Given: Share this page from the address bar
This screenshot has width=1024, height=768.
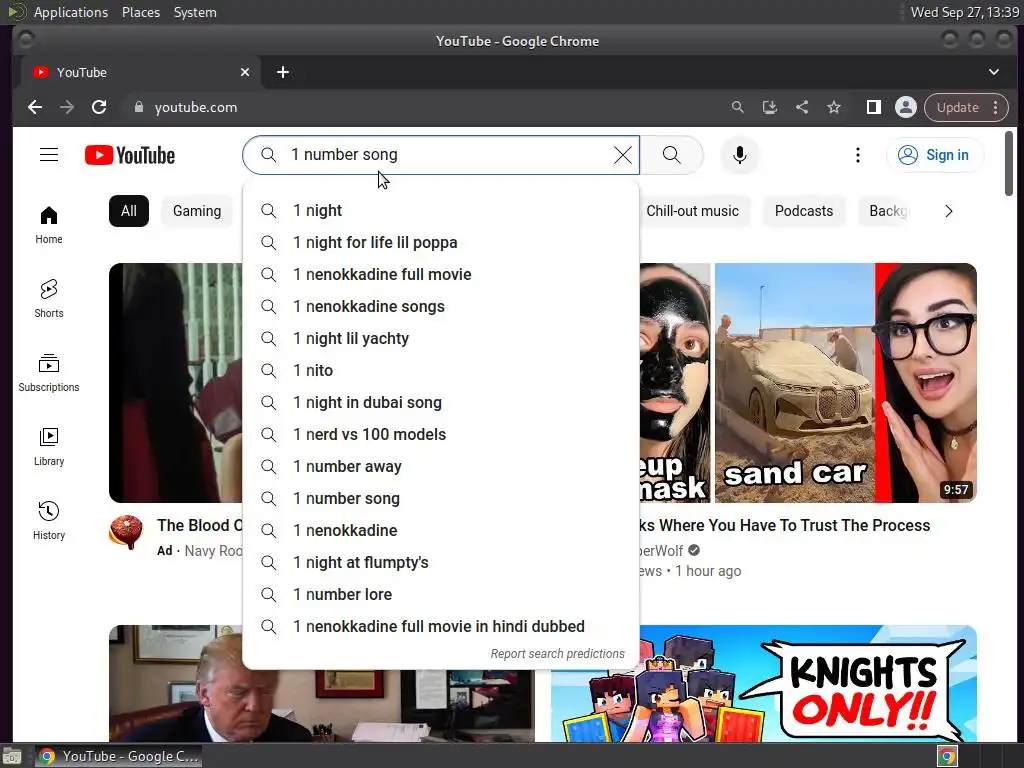Looking at the screenshot, I should pyautogui.click(x=801, y=107).
